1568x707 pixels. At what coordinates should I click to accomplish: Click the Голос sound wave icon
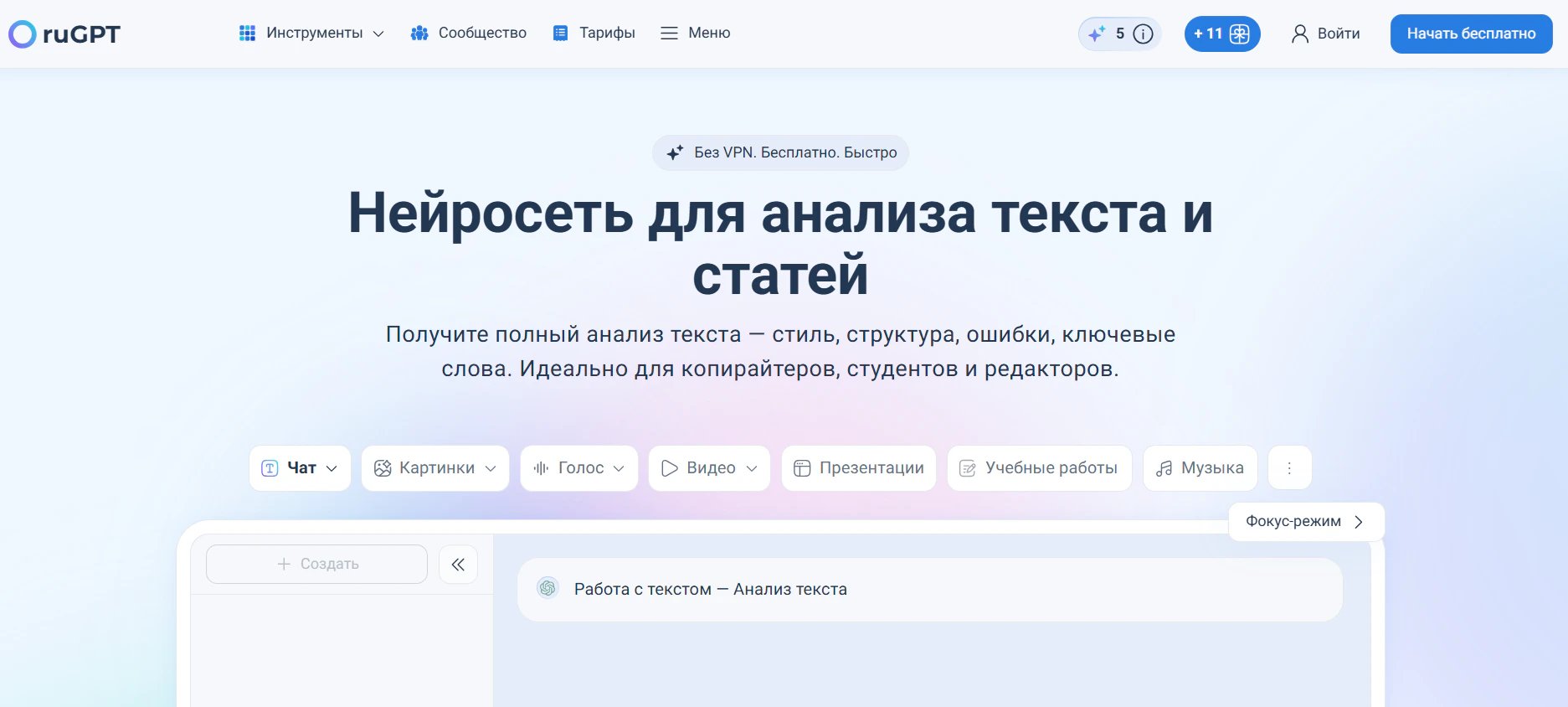[541, 468]
